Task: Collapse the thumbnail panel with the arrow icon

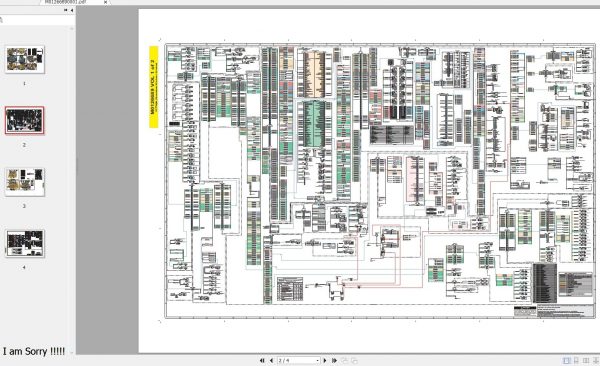Action: 72,10
